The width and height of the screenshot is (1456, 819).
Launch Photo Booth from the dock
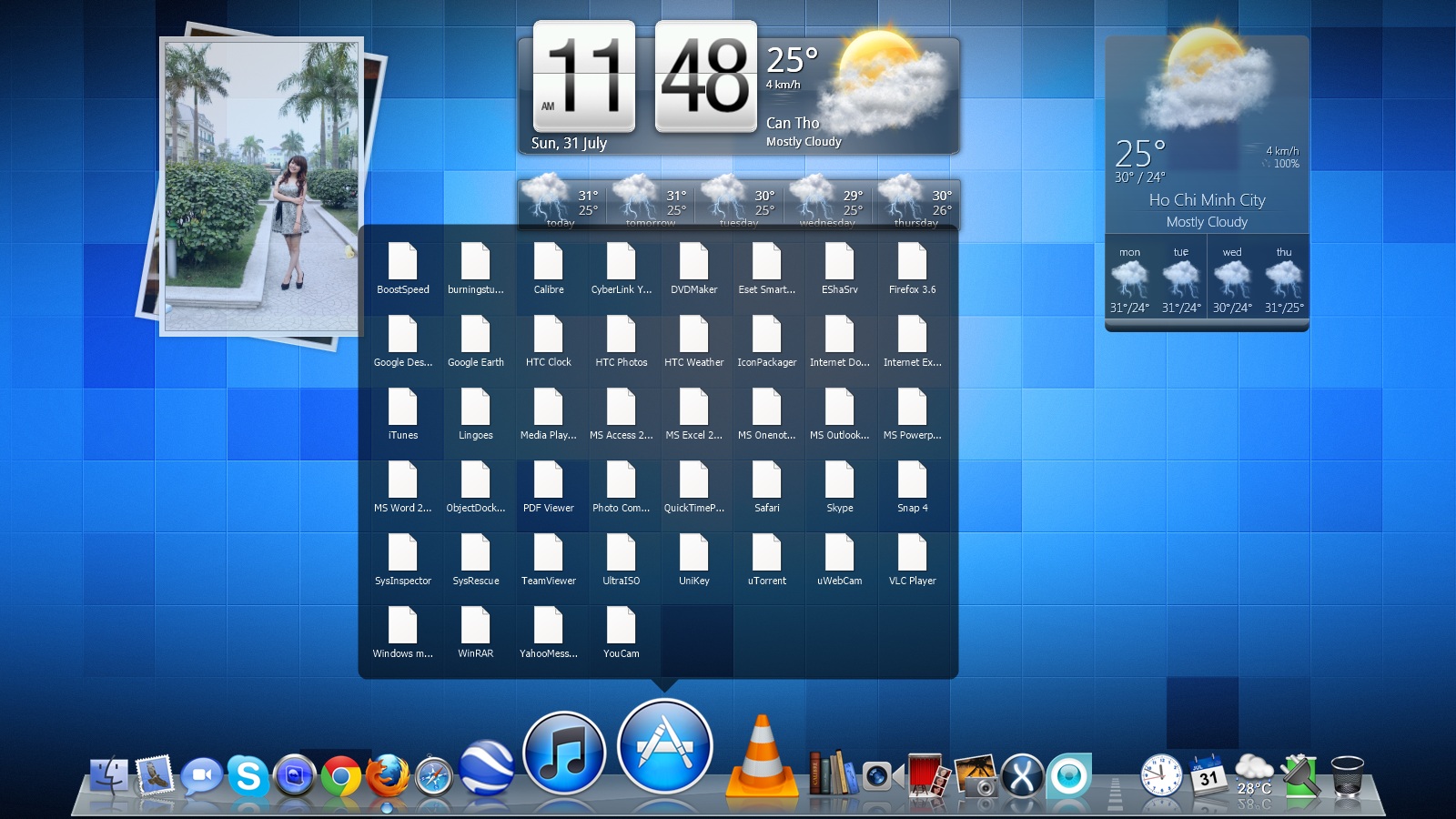[928, 776]
